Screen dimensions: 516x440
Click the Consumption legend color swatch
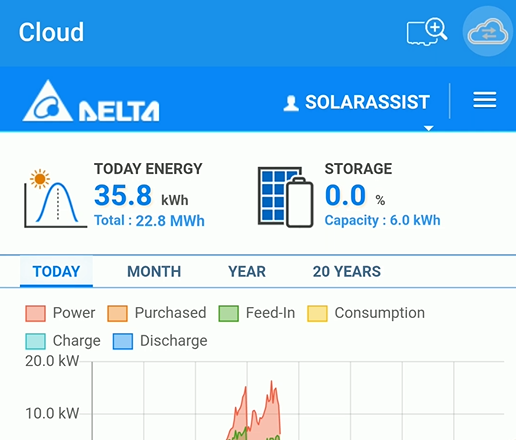[317, 314]
